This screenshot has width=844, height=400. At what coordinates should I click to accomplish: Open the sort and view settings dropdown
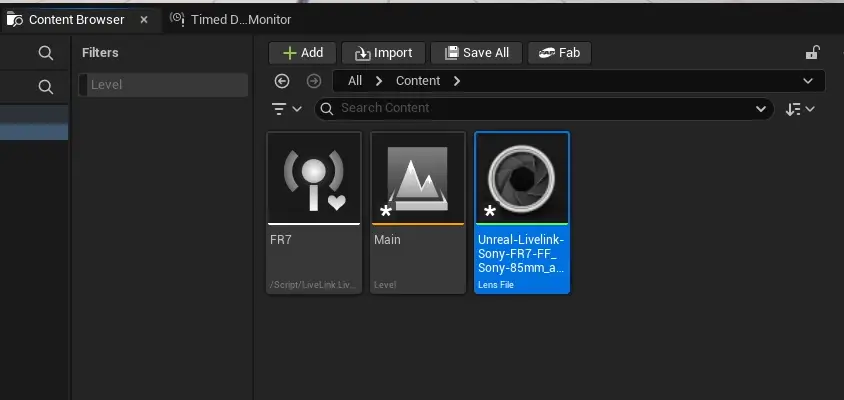[800, 109]
